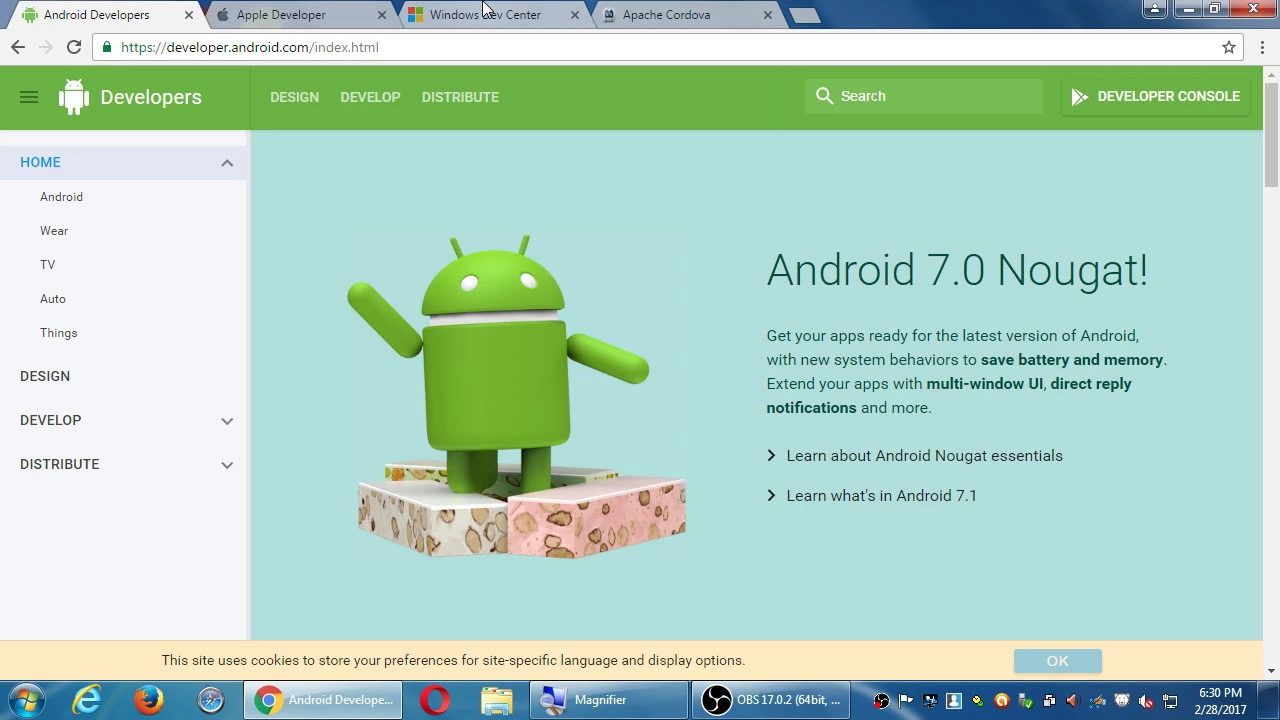Launch Safari from the taskbar
Image resolution: width=1280 pixels, height=720 pixels.
click(211, 700)
